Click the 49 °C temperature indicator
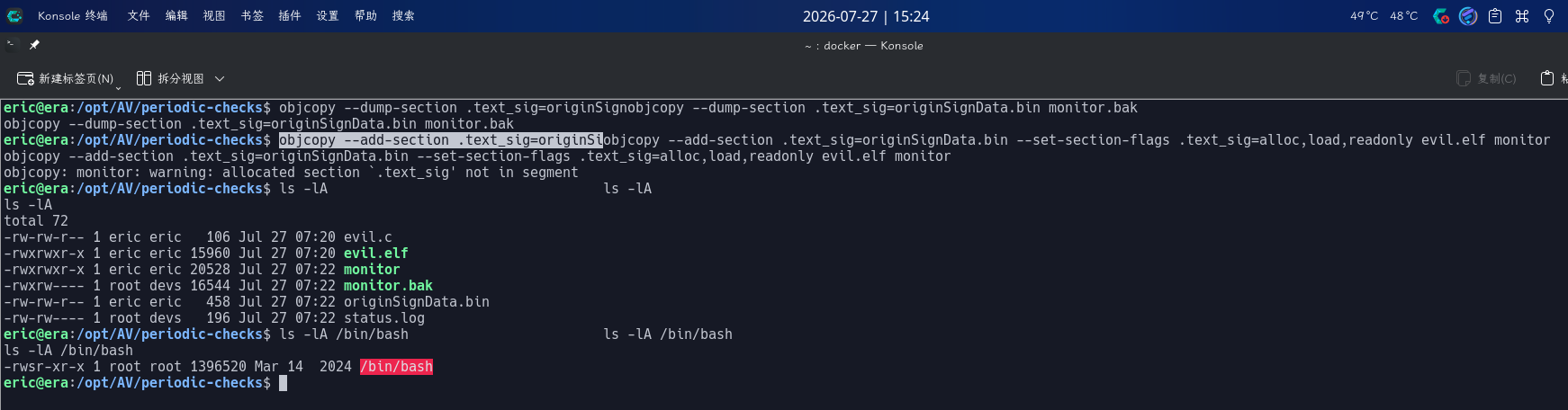 (1364, 16)
